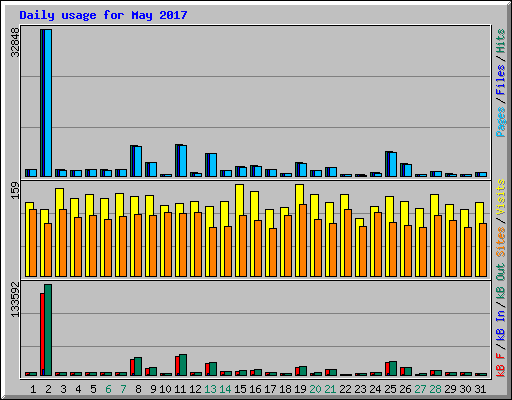
Task: Click weekend day label 13
Action: (x=210, y=389)
